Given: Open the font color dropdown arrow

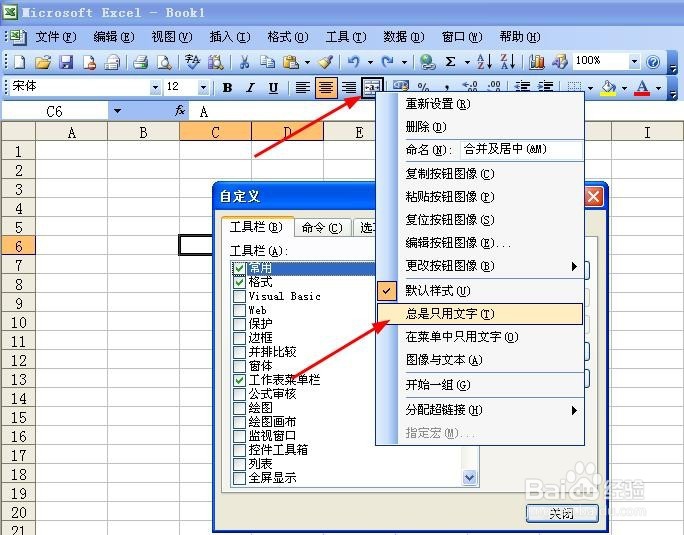Looking at the screenshot, I should click(x=658, y=88).
